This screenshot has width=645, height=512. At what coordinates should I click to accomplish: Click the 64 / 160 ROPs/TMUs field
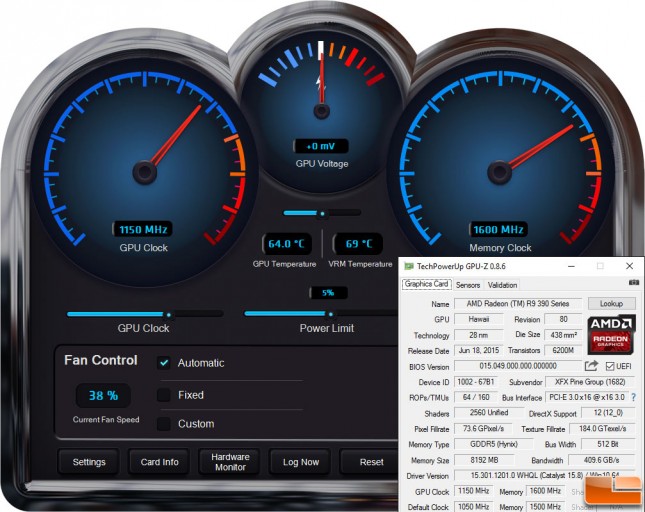[x=476, y=397]
